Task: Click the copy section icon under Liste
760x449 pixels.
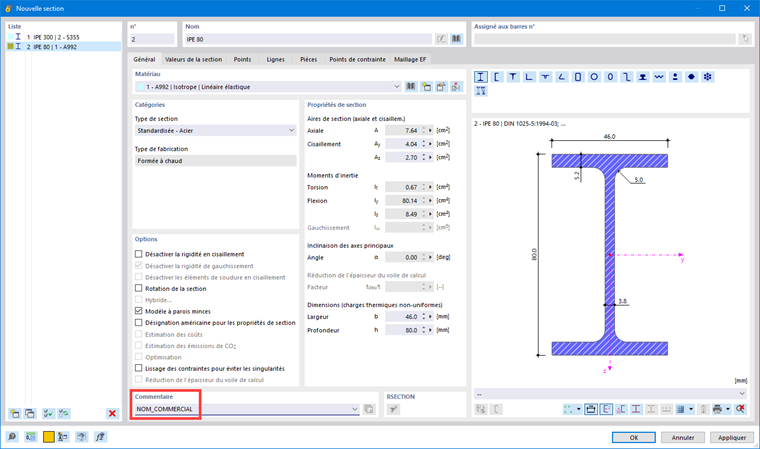Action: coord(30,414)
